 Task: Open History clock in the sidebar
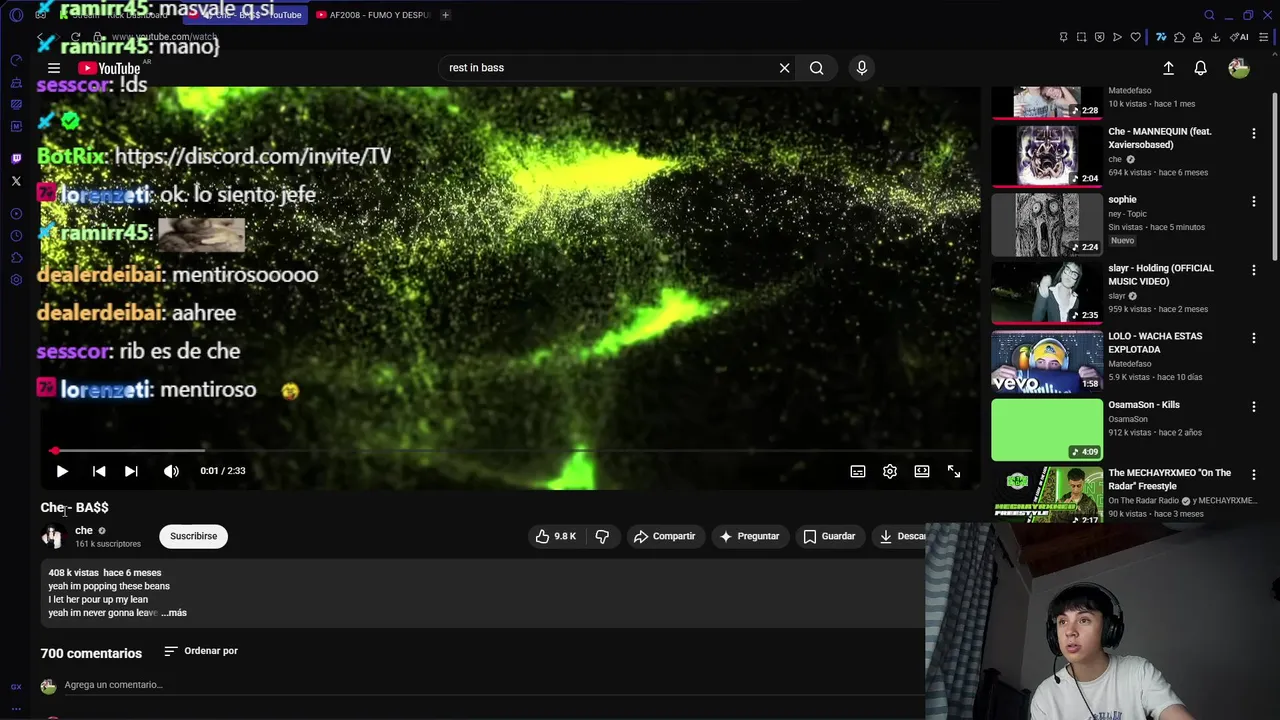point(16,236)
